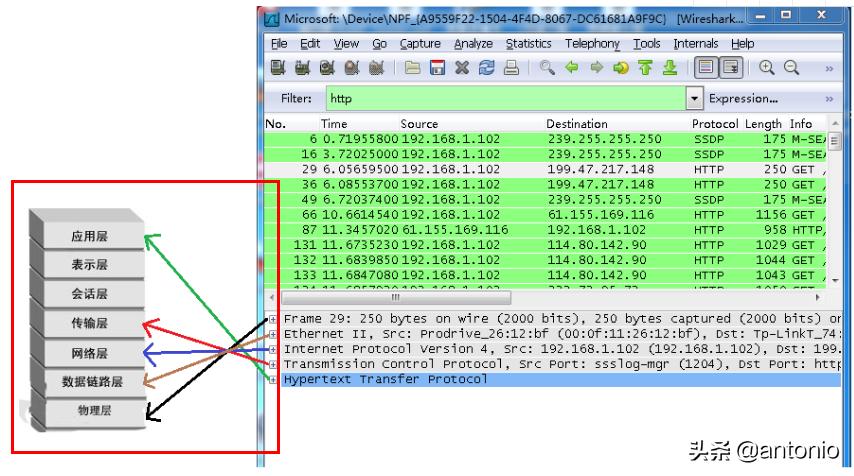854x476 pixels.
Task: Zoom out on packet text
Action: coord(791,68)
